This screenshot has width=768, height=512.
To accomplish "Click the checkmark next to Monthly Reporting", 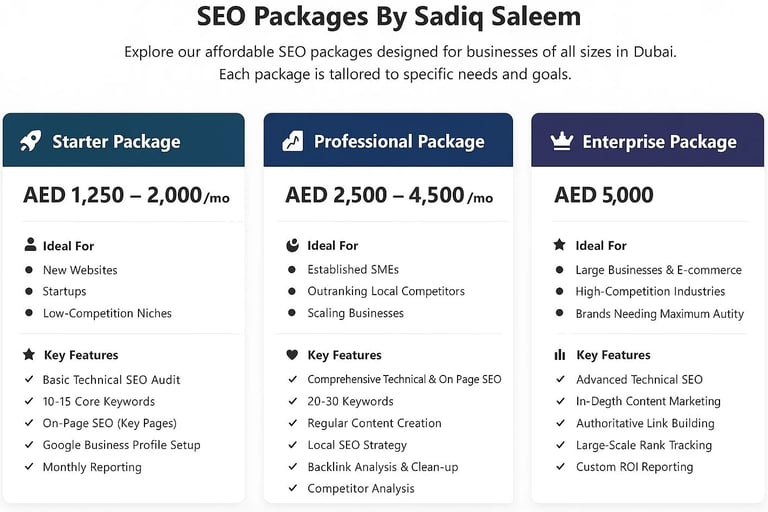I will [x=29, y=467].
